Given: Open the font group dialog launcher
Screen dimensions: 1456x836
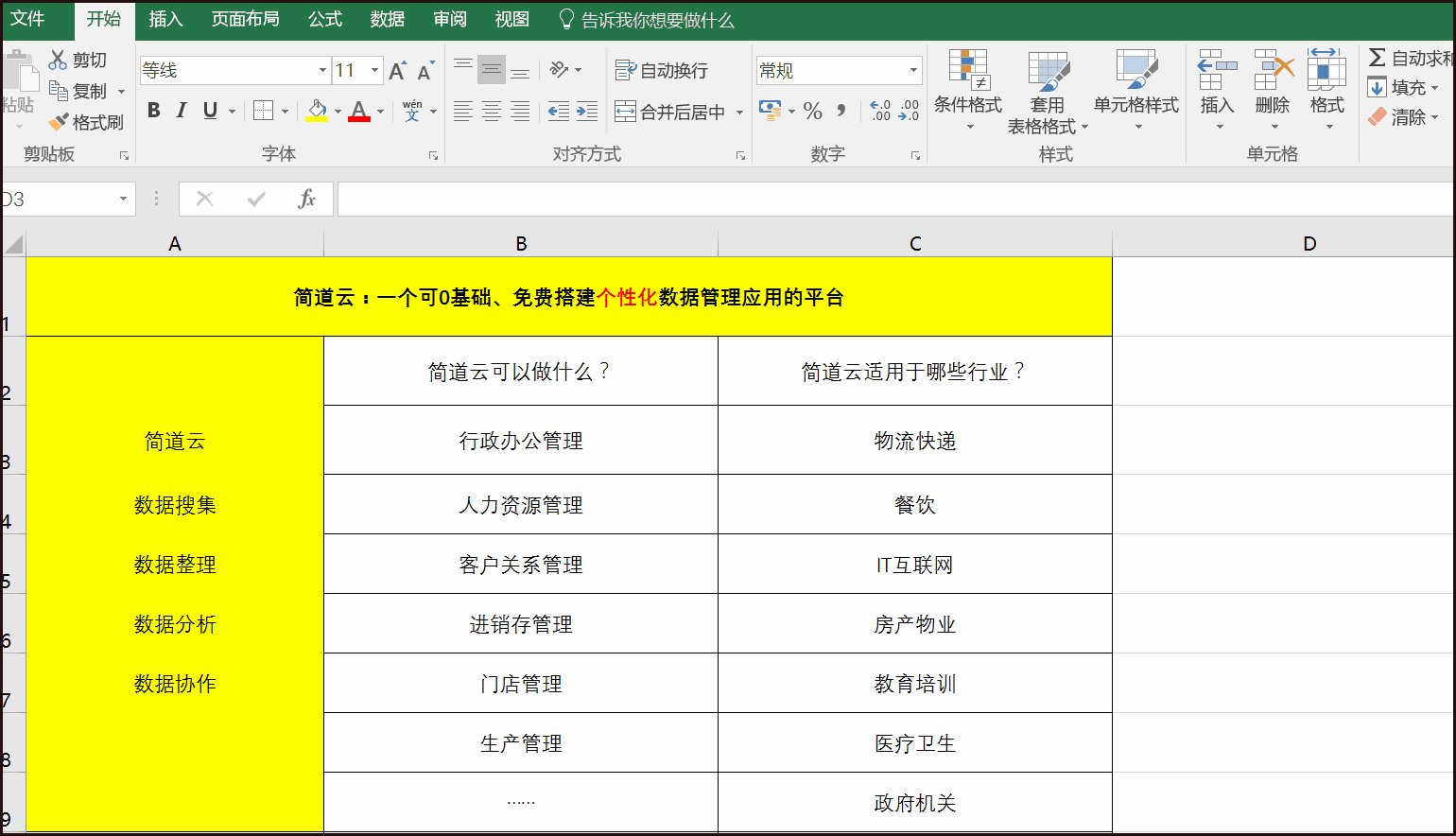Looking at the screenshot, I should [433, 155].
